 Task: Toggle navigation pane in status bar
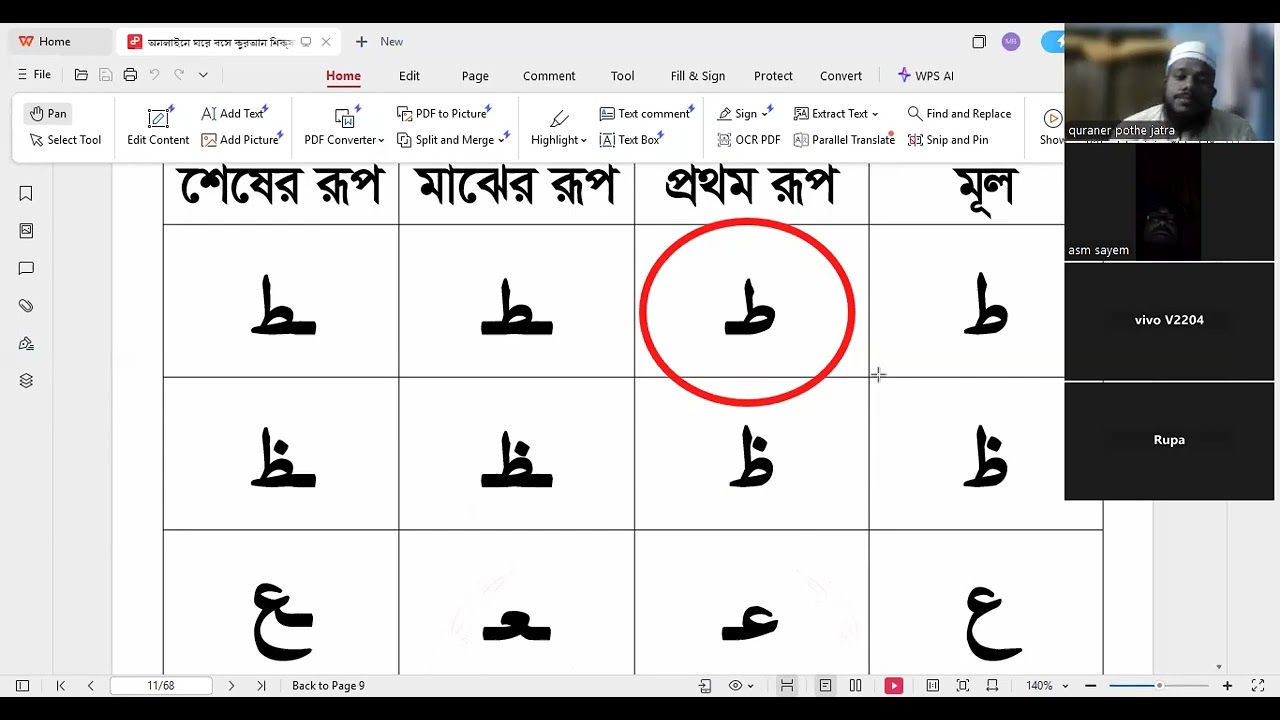pyautogui.click(x=22, y=686)
